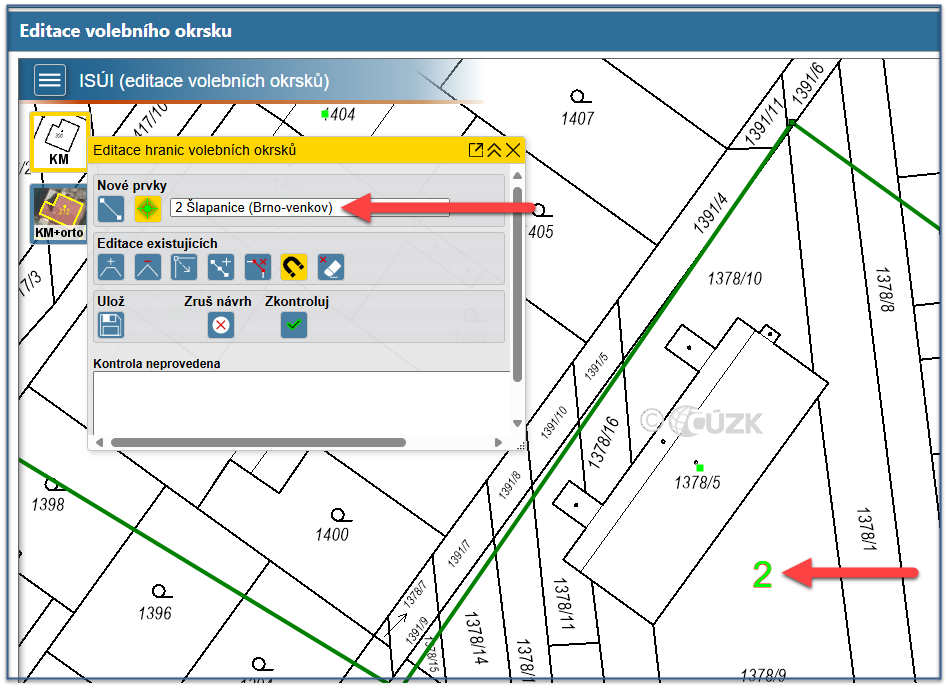Click the remove vertex tool
948x688 pixels.
coord(148,267)
